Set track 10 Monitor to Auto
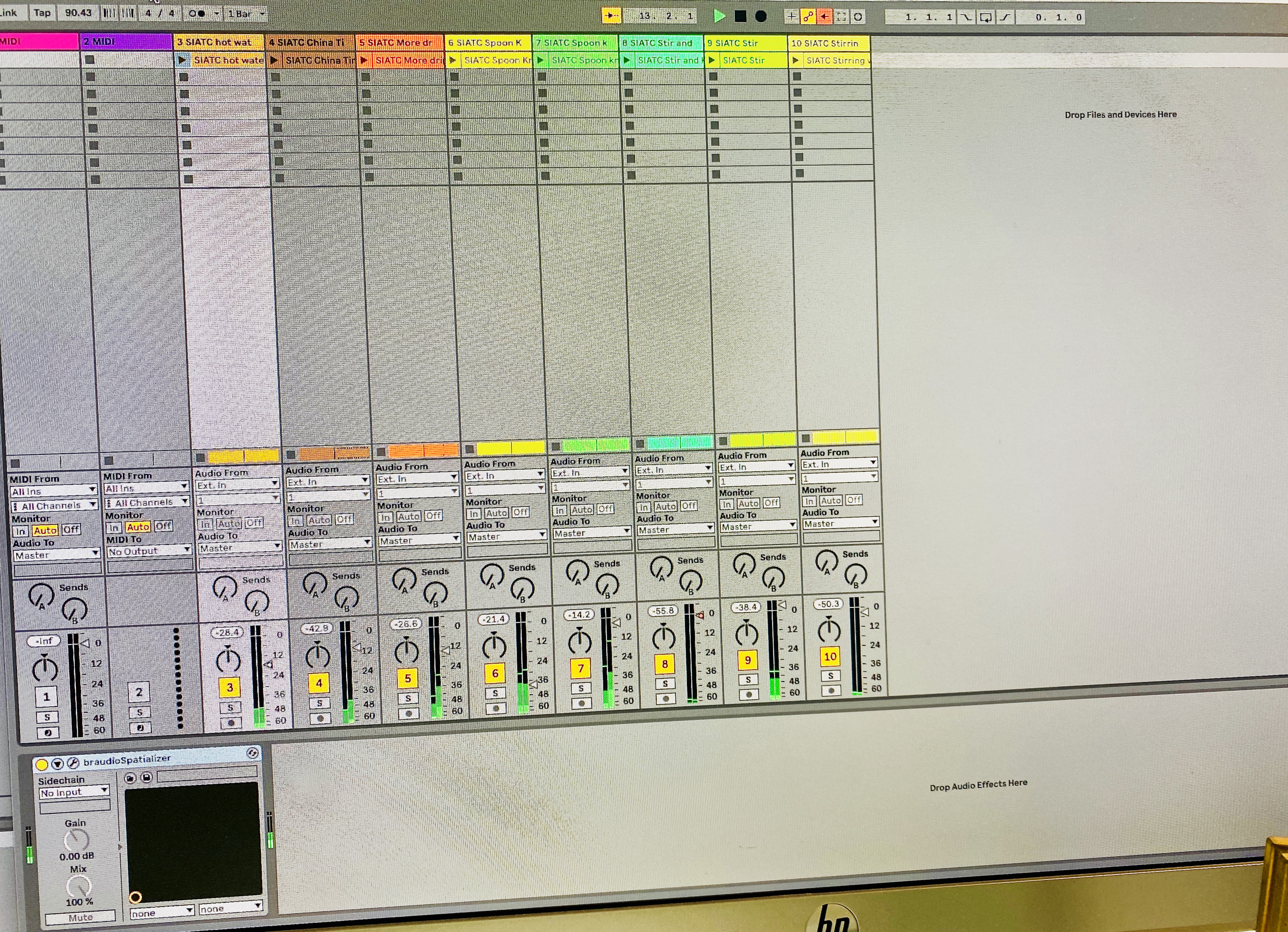Image resolution: width=1288 pixels, height=932 pixels. point(831,501)
